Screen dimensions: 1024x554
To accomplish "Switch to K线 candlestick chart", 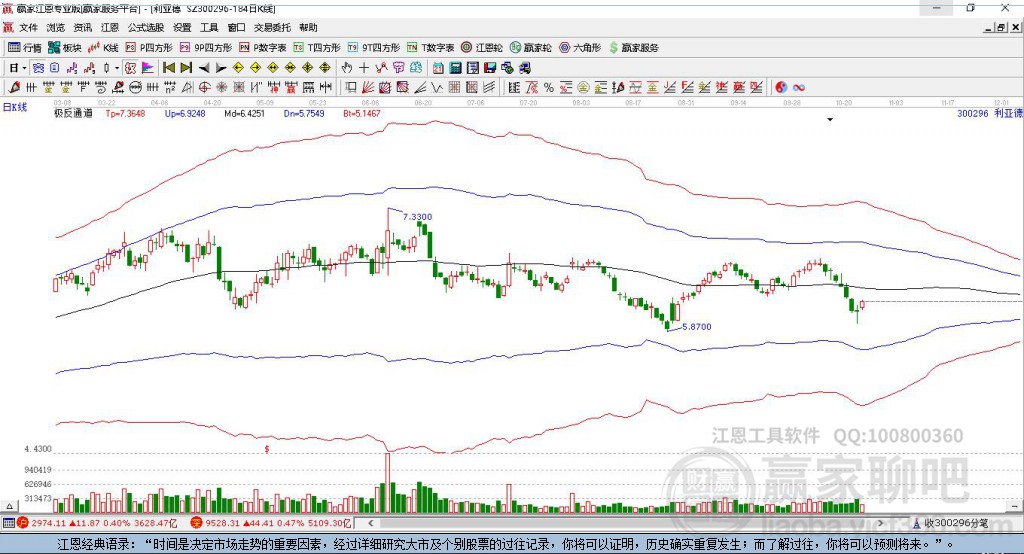I will [x=103, y=48].
